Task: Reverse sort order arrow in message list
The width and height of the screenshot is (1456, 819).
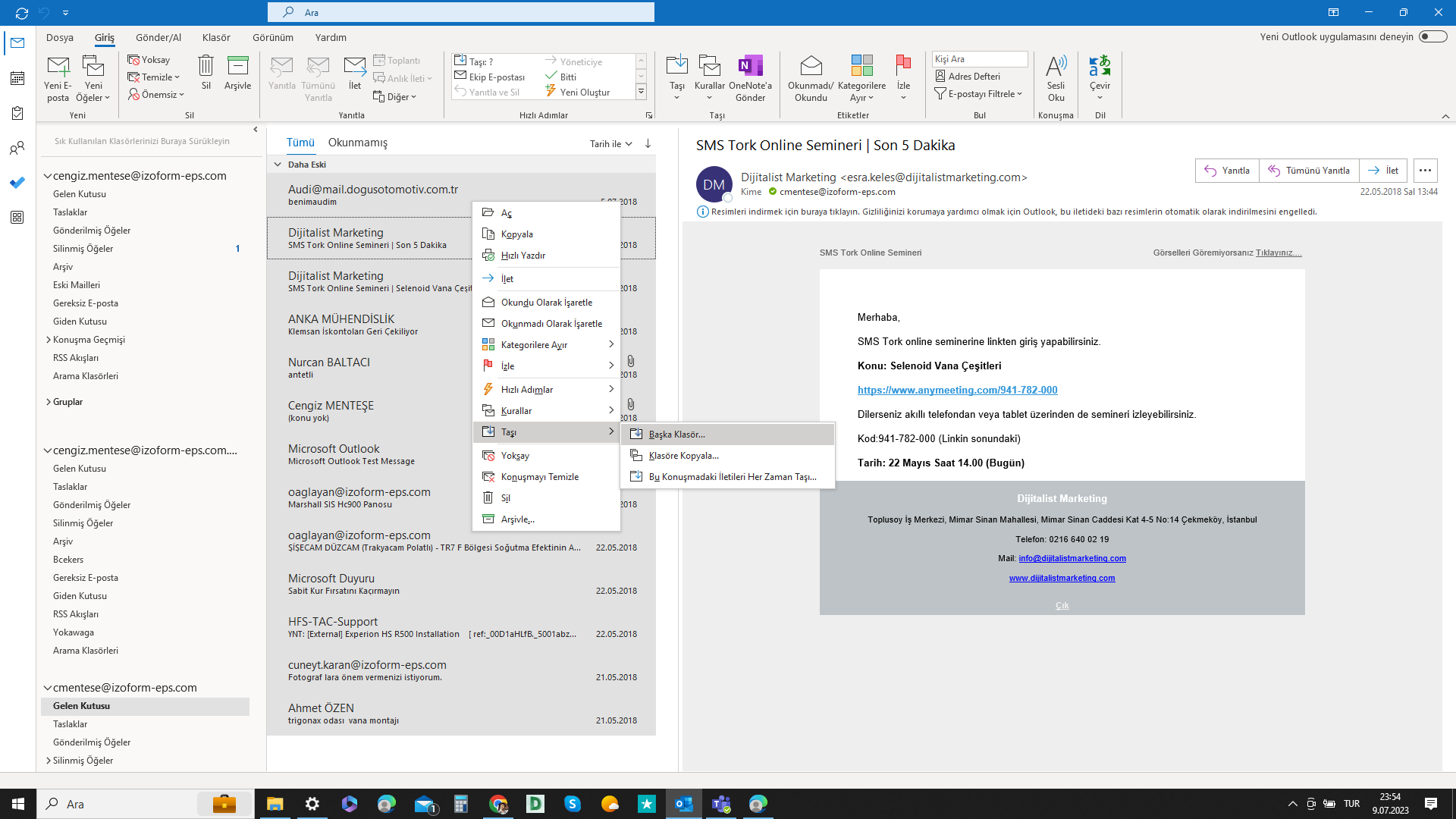Action: tap(648, 143)
